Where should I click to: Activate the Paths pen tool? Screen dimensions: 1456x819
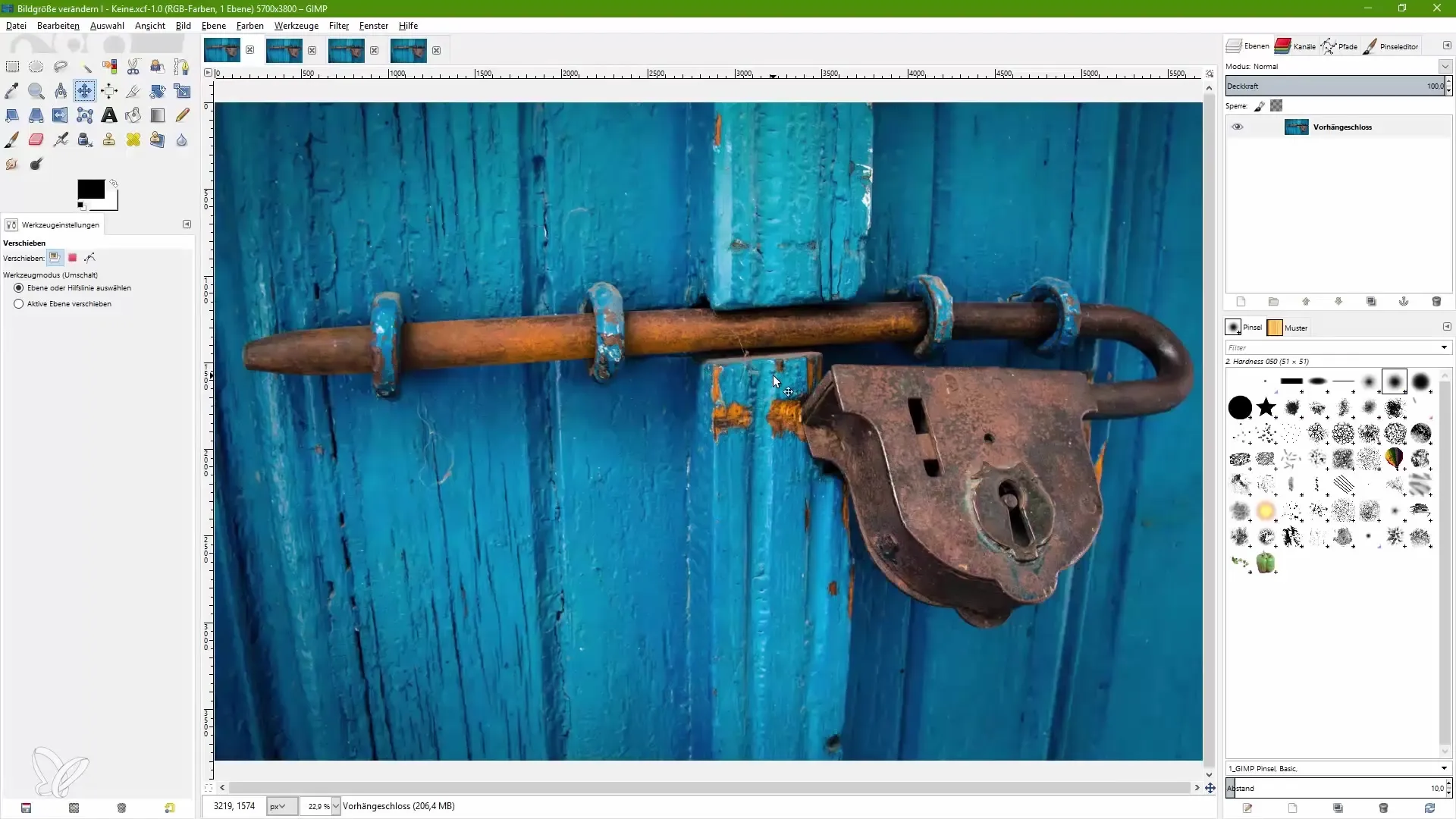[x=181, y=67]
